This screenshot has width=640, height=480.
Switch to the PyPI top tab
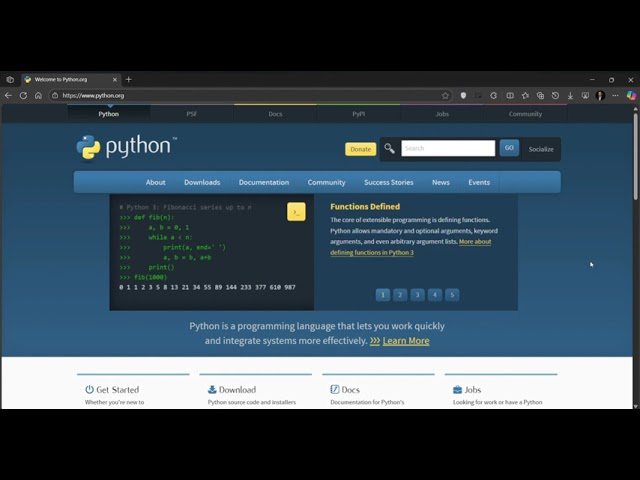(x=359, y=114)
